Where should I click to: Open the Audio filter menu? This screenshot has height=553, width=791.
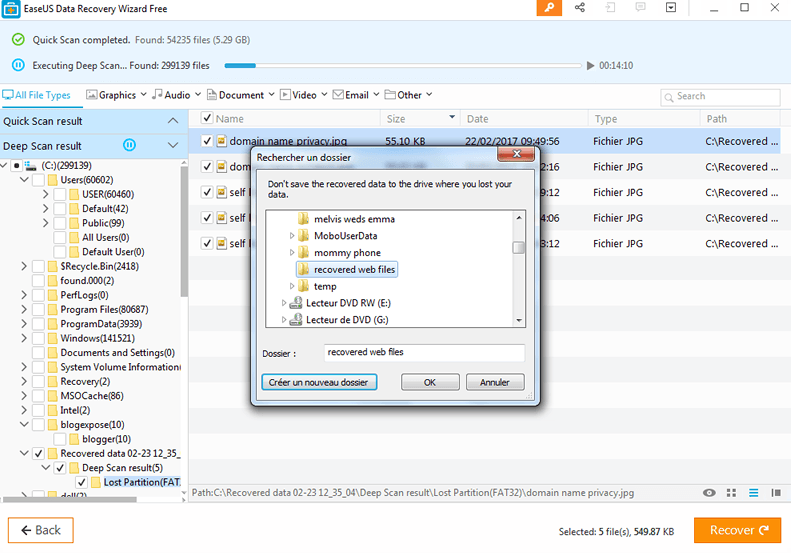point(198,94)
